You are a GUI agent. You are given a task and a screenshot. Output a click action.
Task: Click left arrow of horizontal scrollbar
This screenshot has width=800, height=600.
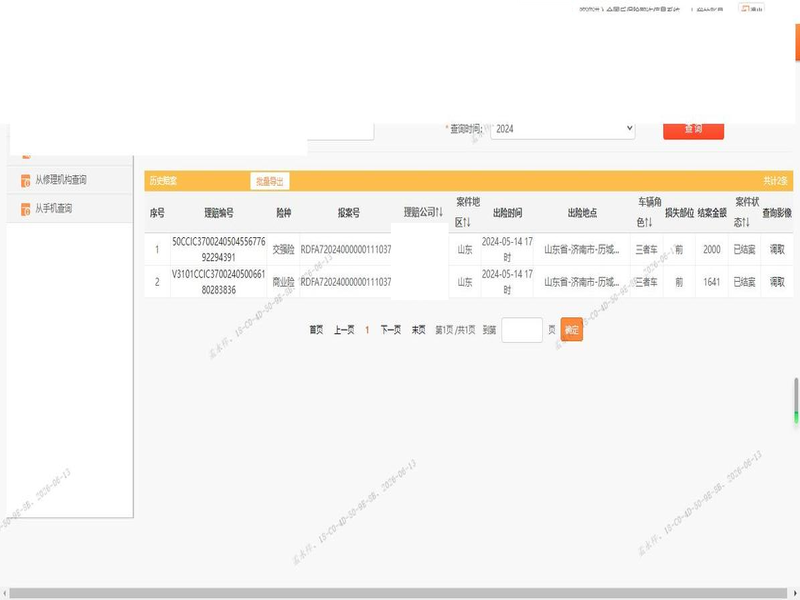click(5, 593)
